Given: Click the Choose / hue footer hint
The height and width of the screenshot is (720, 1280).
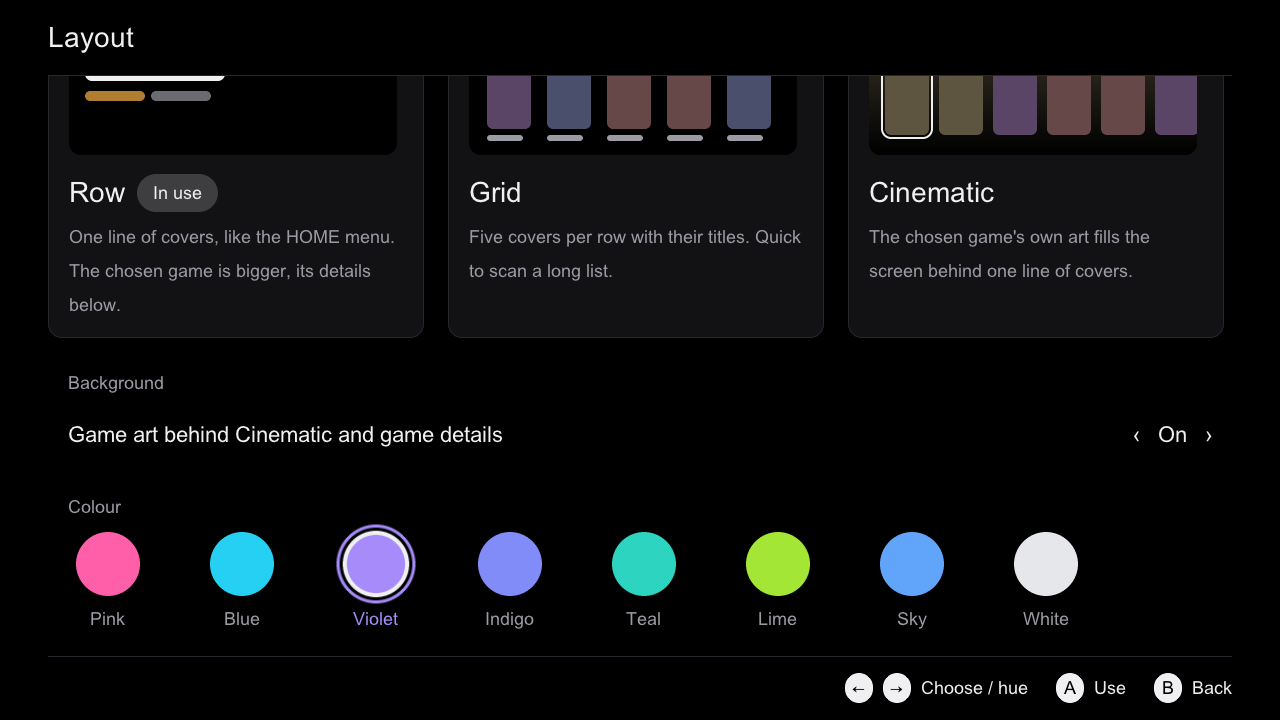Looking at the screenshot, I should pyautogui.click(x=974, y=688).
